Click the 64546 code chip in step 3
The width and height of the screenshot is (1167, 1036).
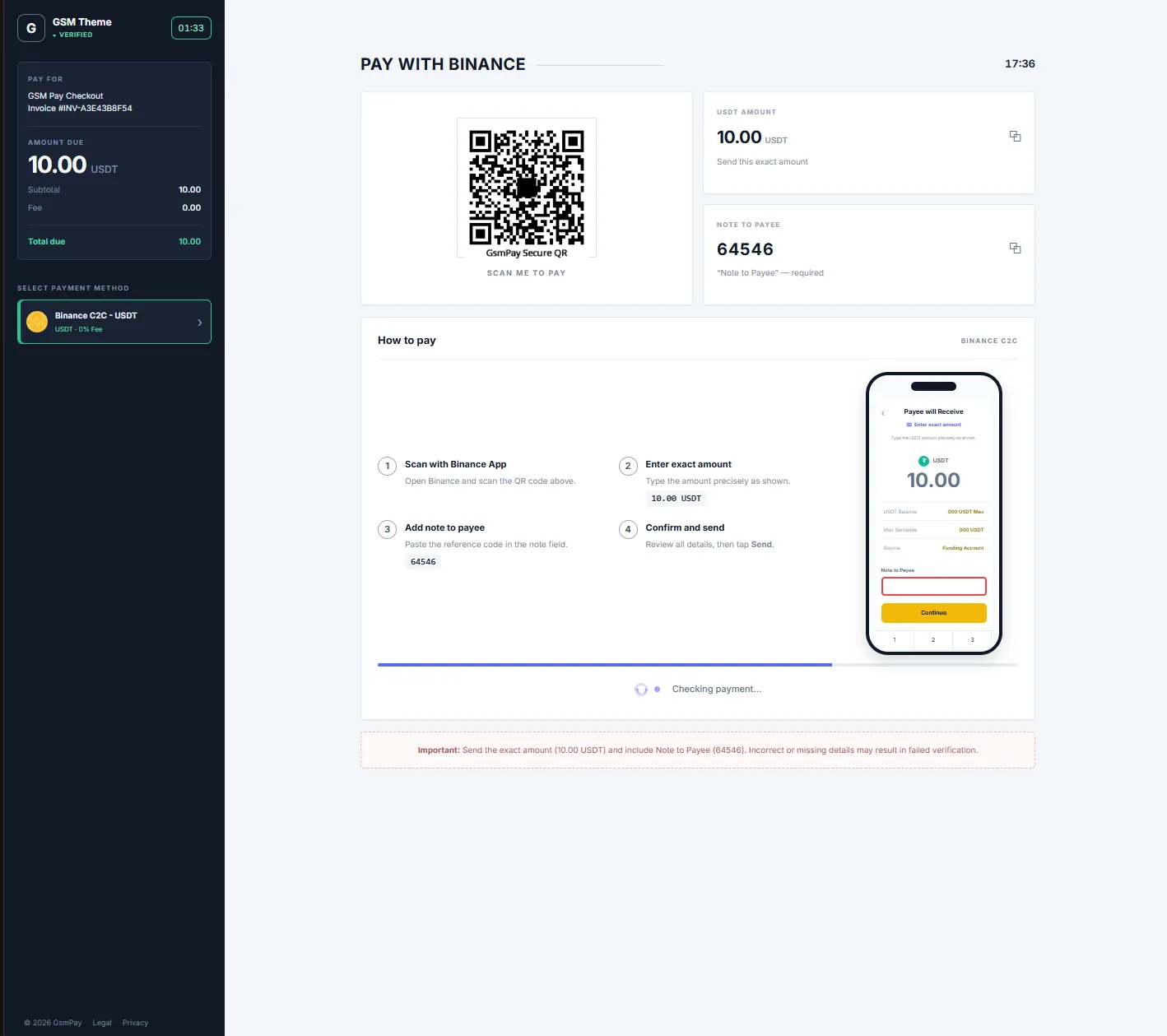tap(423, 562)
